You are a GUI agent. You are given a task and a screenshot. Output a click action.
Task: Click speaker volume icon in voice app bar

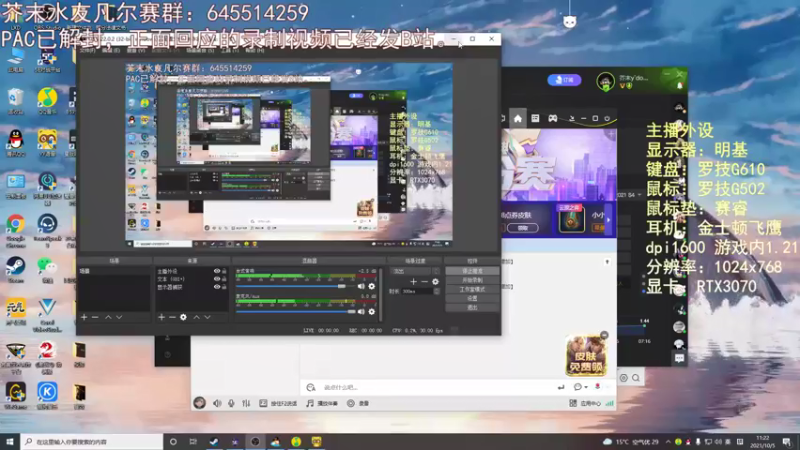[217, 403]
